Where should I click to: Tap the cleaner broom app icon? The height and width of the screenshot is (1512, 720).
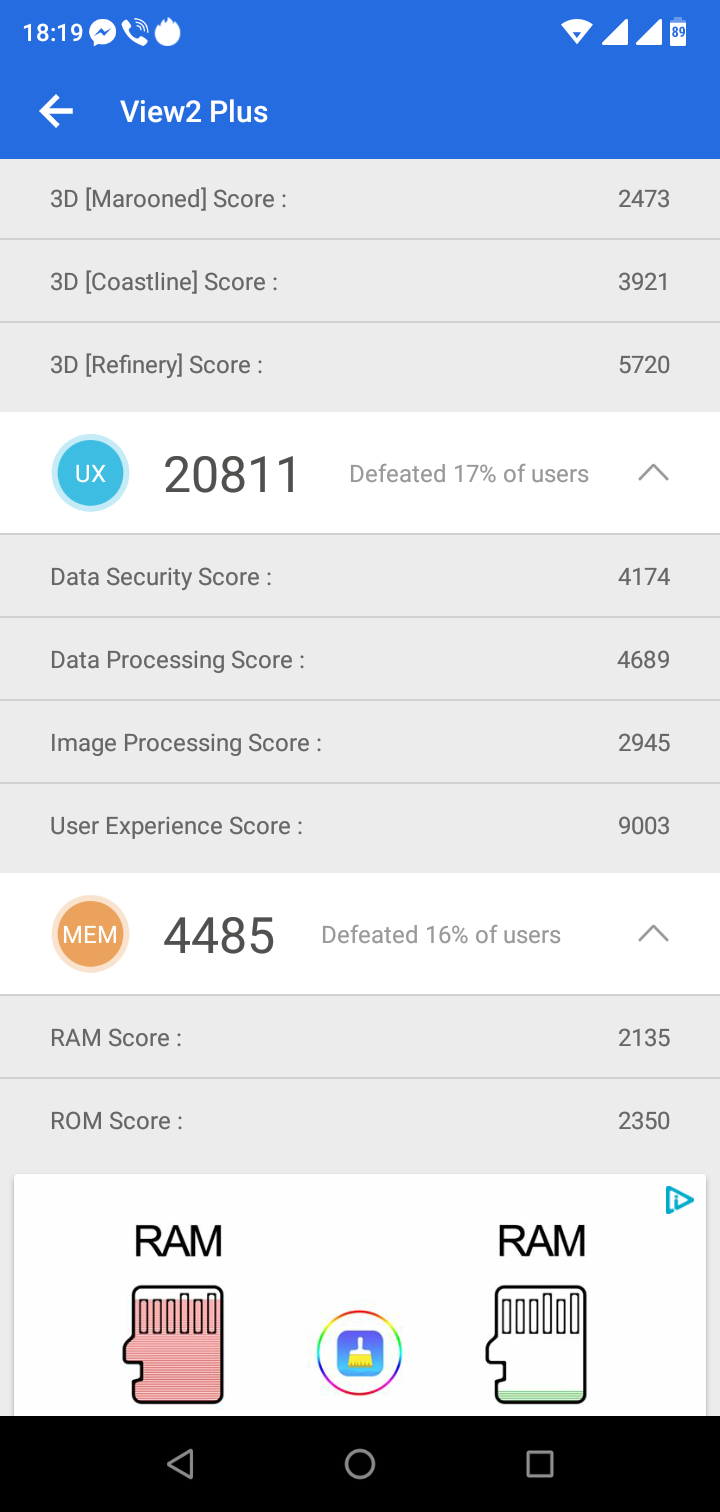click(359, 1353)
